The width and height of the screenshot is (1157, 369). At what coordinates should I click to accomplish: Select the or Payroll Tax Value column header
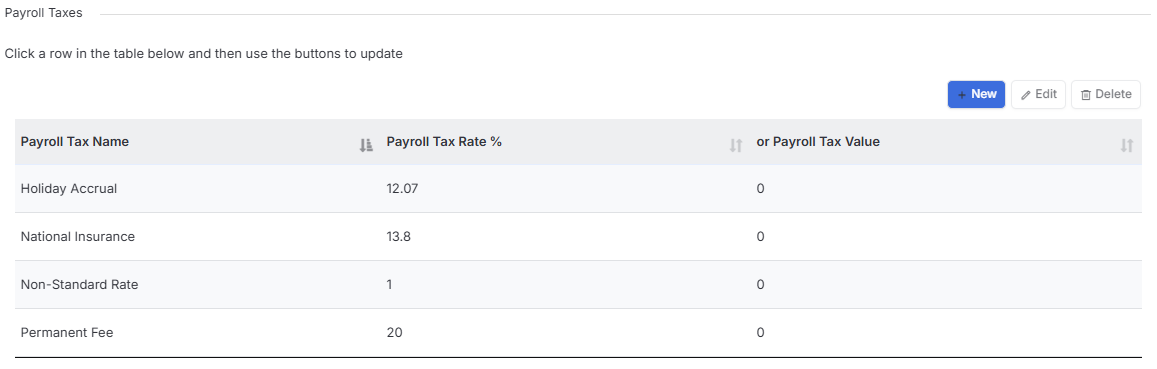(946, 142)
